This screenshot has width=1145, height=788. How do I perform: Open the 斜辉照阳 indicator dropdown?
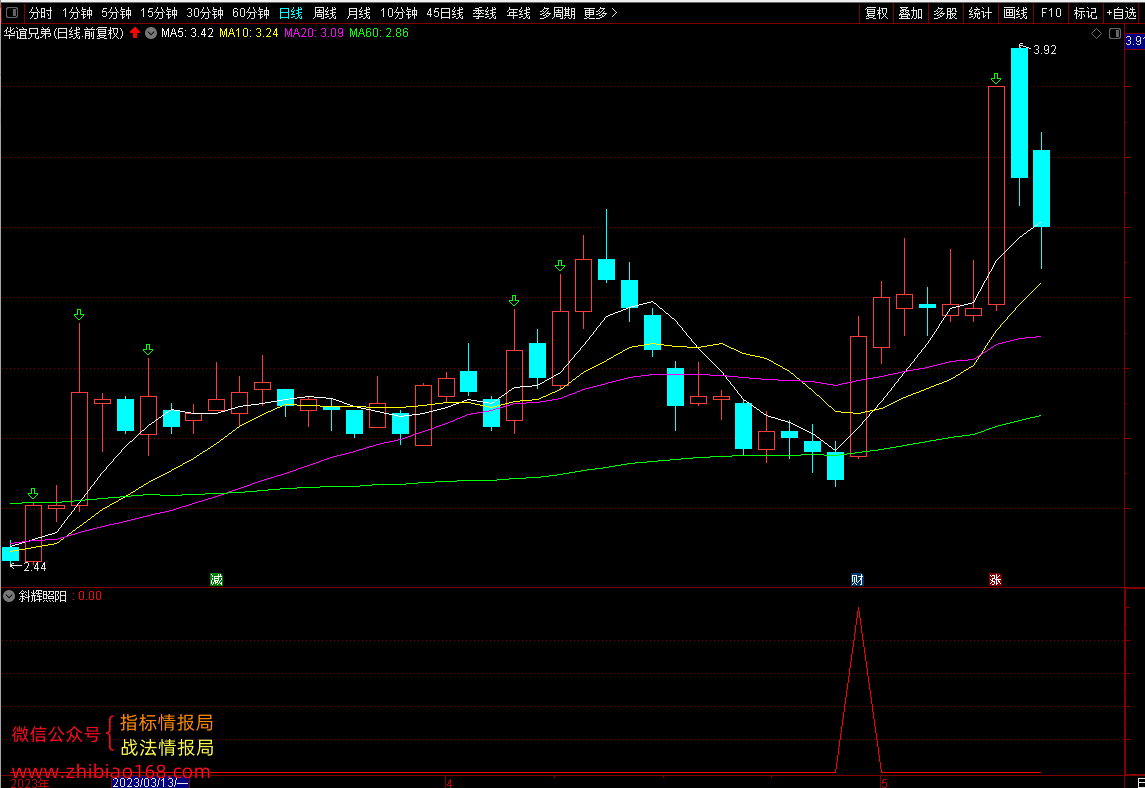coord(9,597)
